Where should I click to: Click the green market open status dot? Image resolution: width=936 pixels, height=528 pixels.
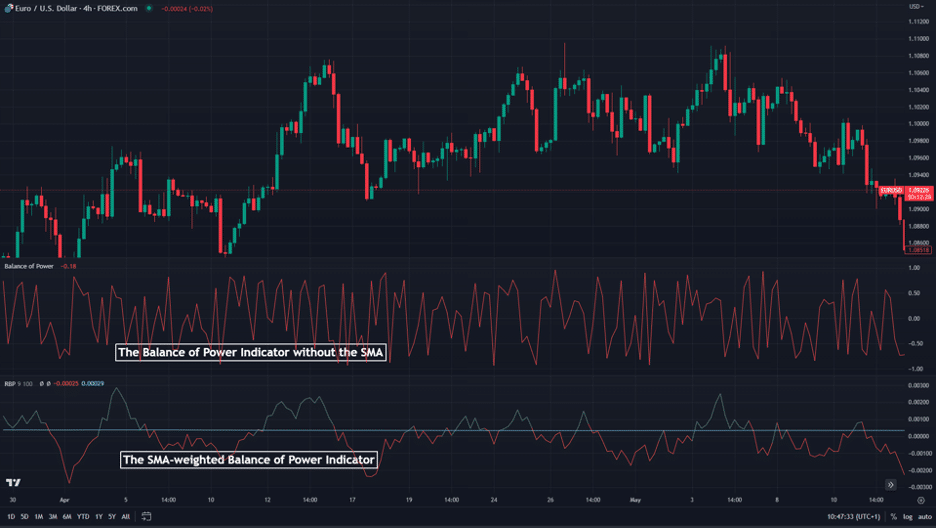149,8
